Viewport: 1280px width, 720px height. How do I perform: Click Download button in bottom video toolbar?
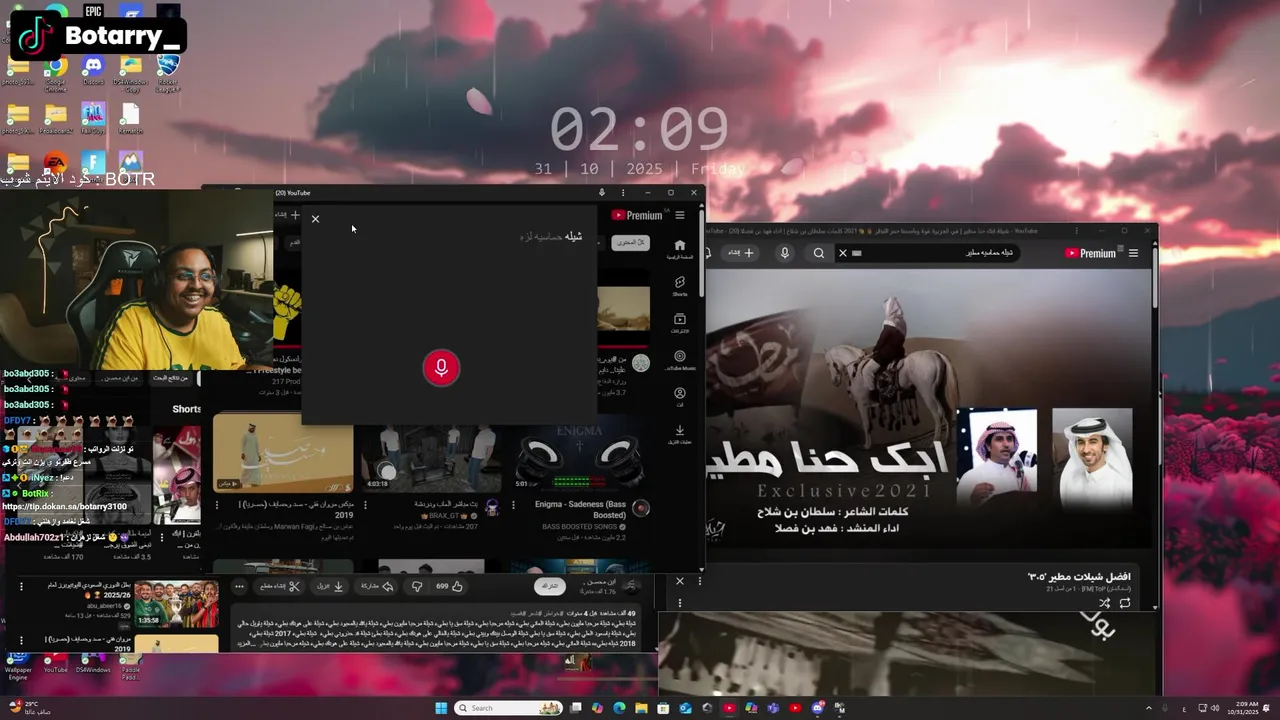tap(331, 586)
